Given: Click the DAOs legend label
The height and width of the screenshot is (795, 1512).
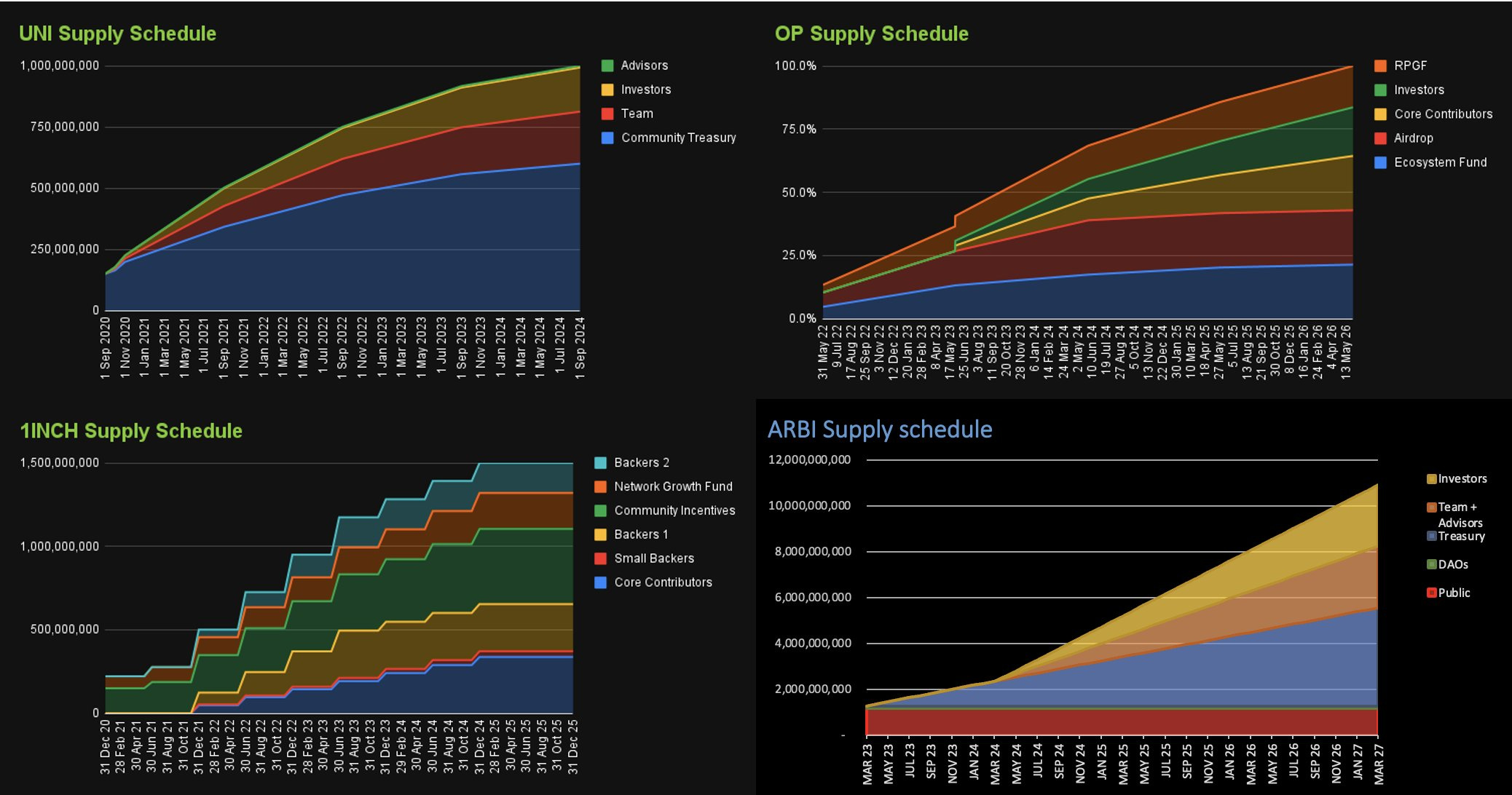Looking at the screenshot, I should coord(1453,564).
